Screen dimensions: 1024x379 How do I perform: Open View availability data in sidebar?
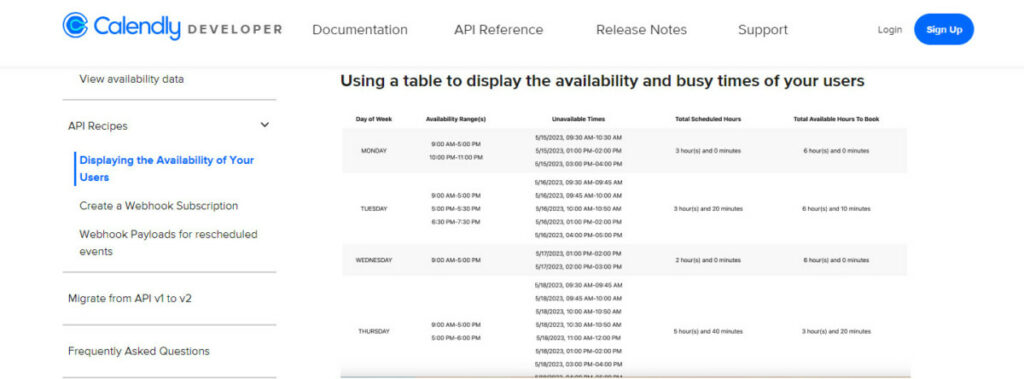(x=132, y=79)
